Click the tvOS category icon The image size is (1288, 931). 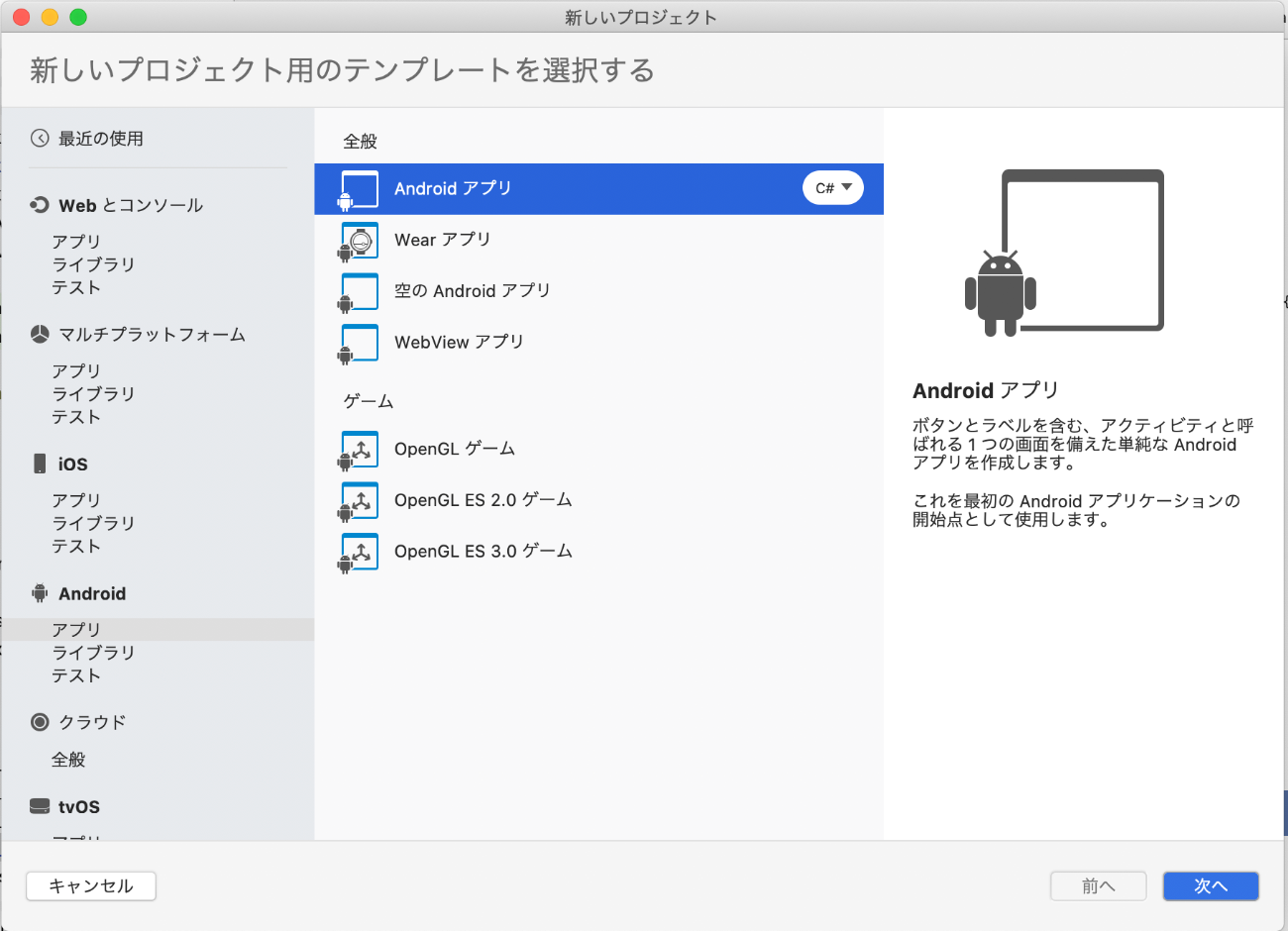click(x=40, y=806)
